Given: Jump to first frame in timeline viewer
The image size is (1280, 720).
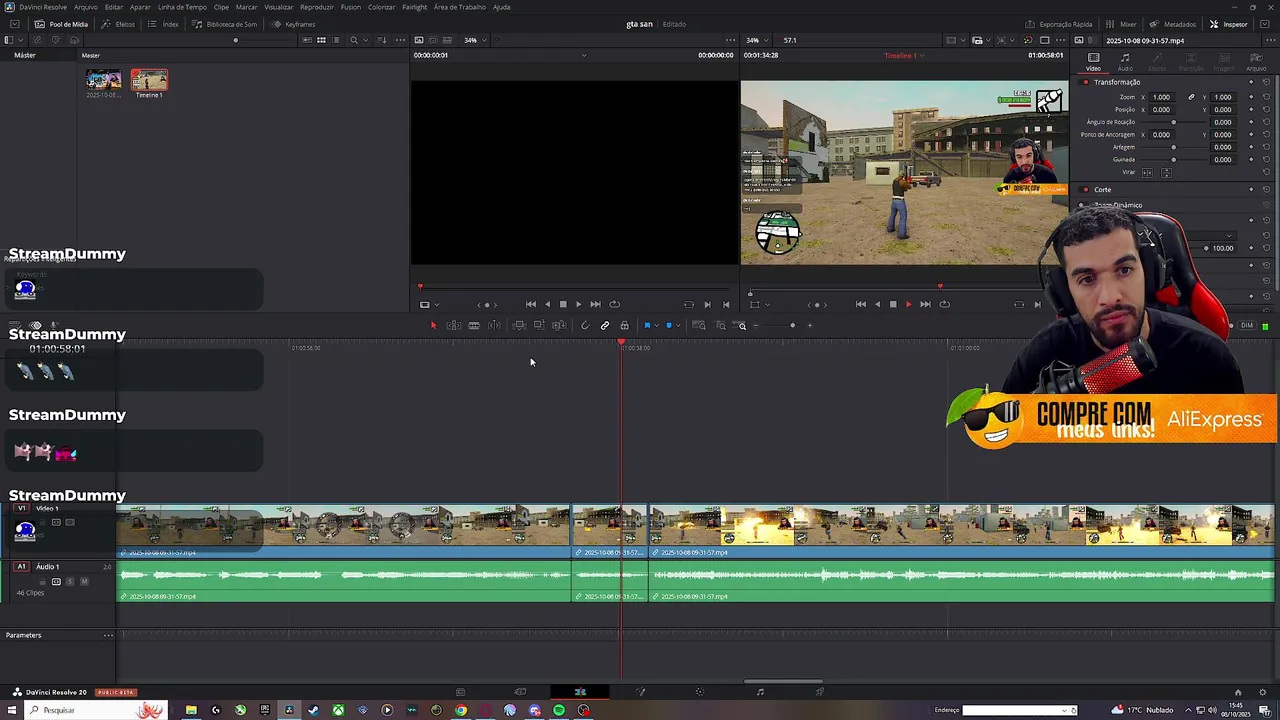Looking at the screenshot, I should coord(860,304).
